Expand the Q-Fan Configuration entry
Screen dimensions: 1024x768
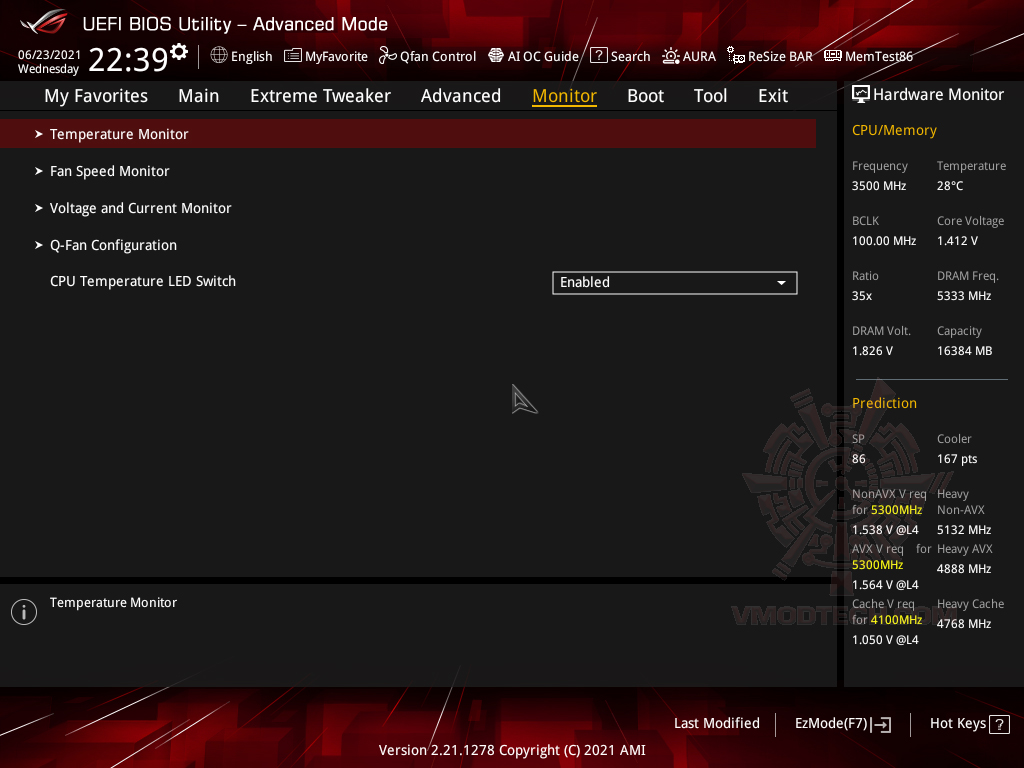tap(113, 244)
